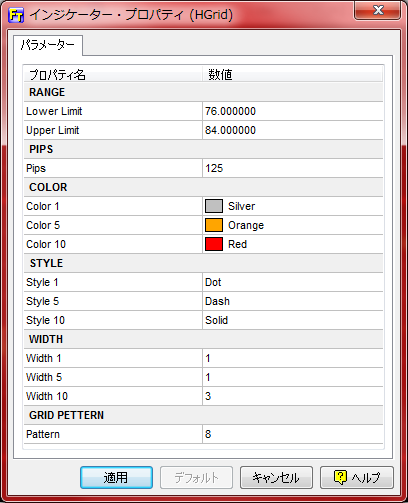Click the キャンセル cancel button
The width and height of the screenshot is (408, 503).
(276, 477)
